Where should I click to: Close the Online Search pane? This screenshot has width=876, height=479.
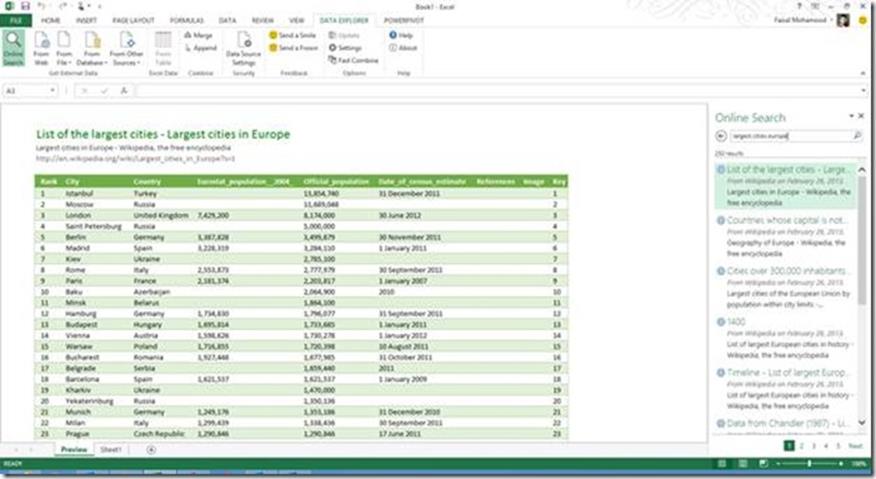click(861, 116)
